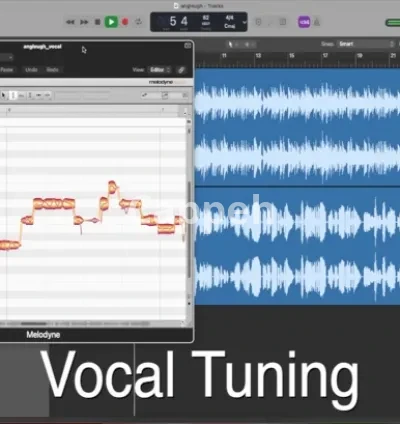Open the View Editor dropdown in plugin
400x424 pixels.
(159, 70)
